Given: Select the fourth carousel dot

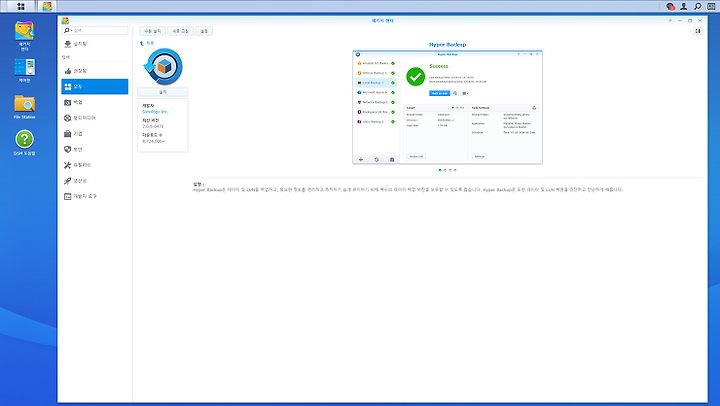Looking at the screenshot, I should [x=455, y=170].
